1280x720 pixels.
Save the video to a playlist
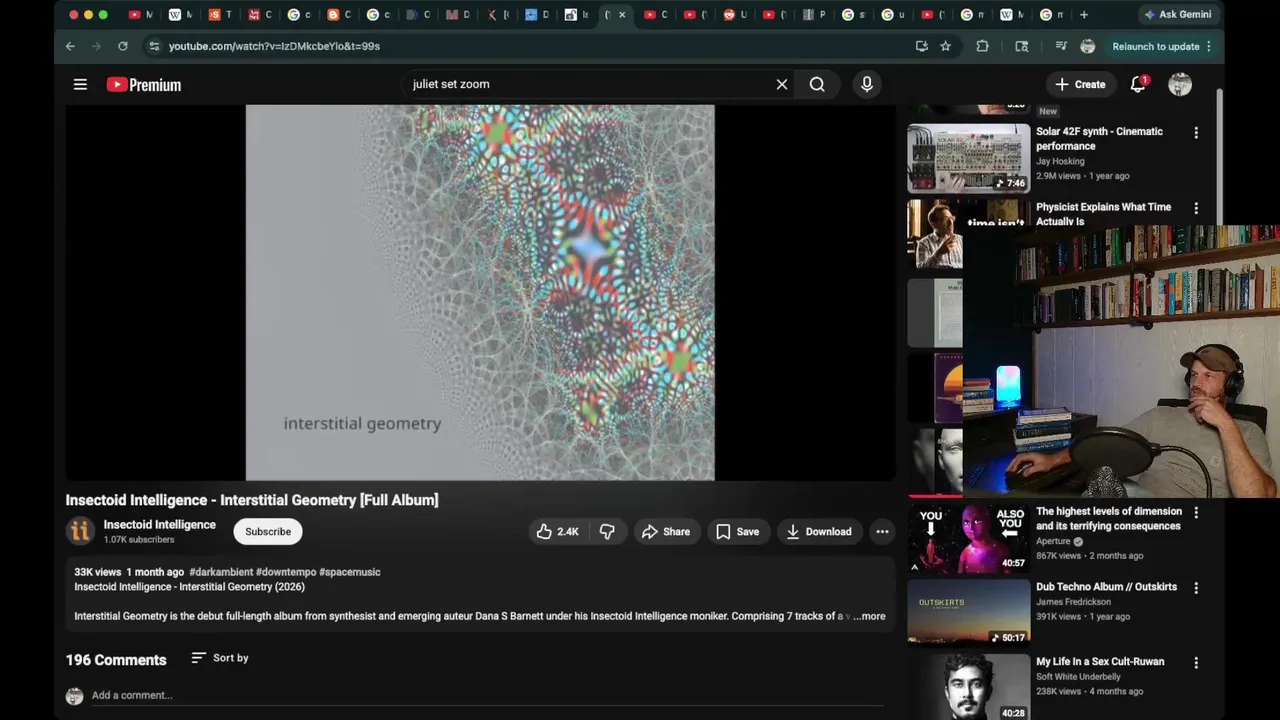738,532
